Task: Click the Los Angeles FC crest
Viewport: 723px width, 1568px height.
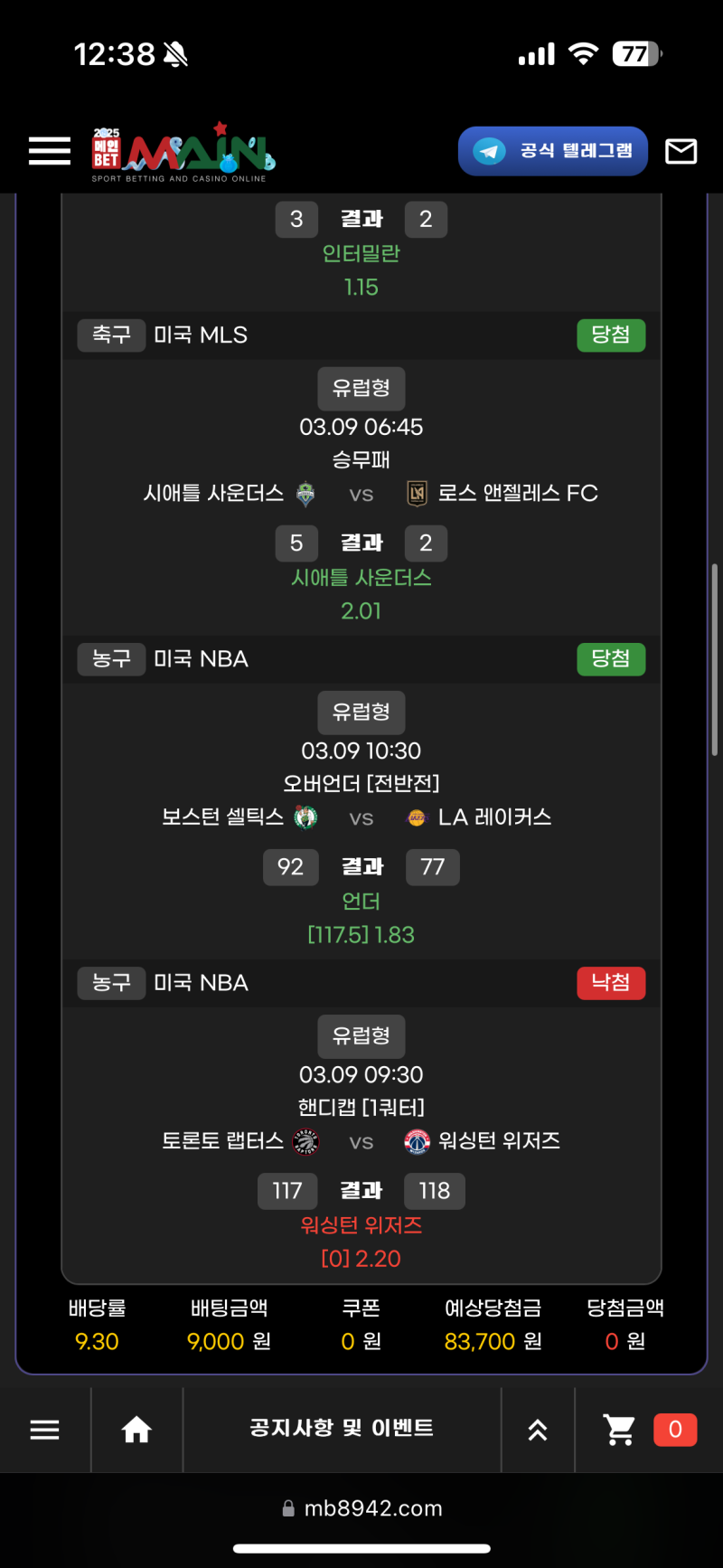Action: pyautogui.click(x=417, y=494)
